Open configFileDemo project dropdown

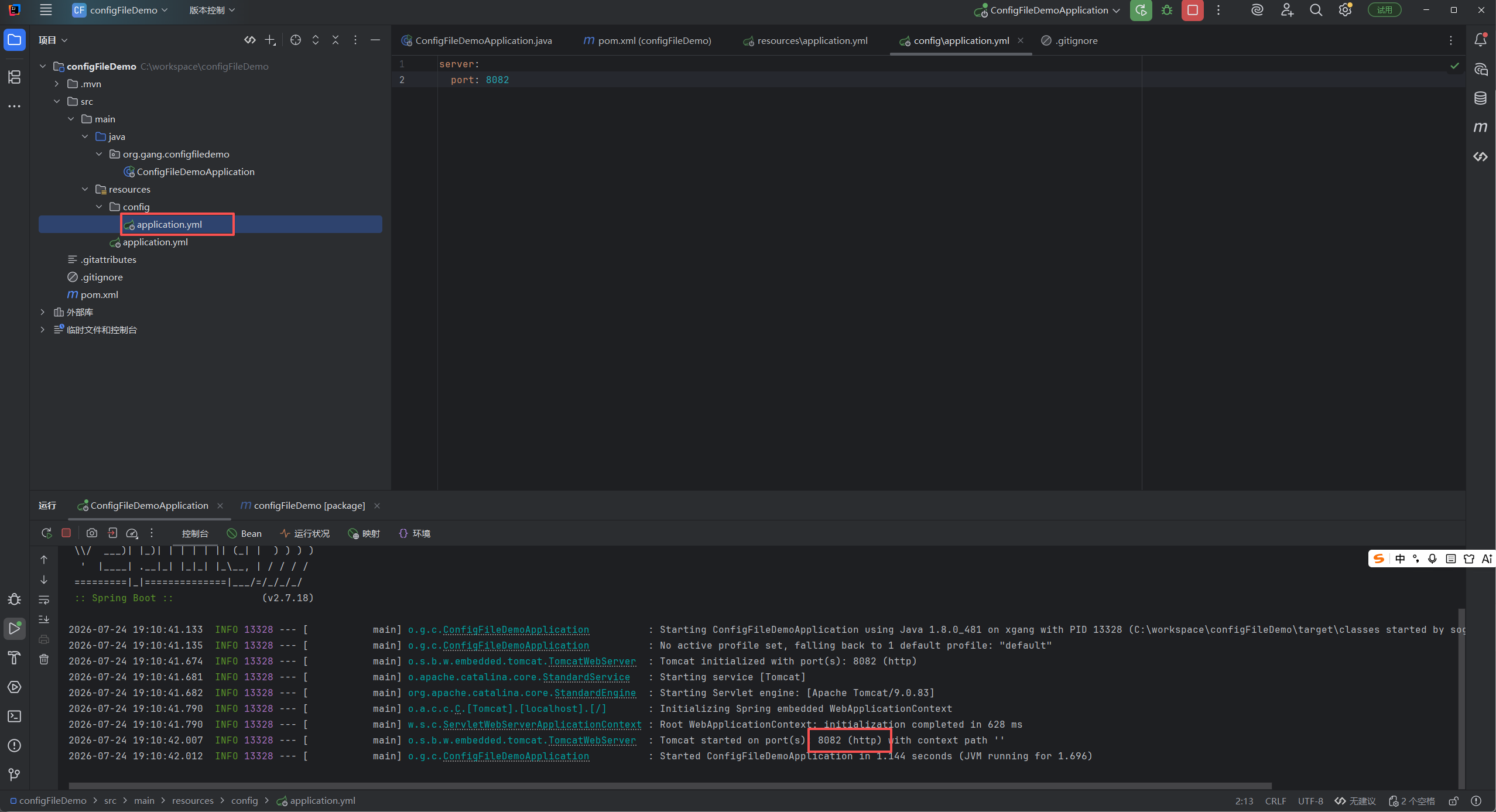pos(120,10)
